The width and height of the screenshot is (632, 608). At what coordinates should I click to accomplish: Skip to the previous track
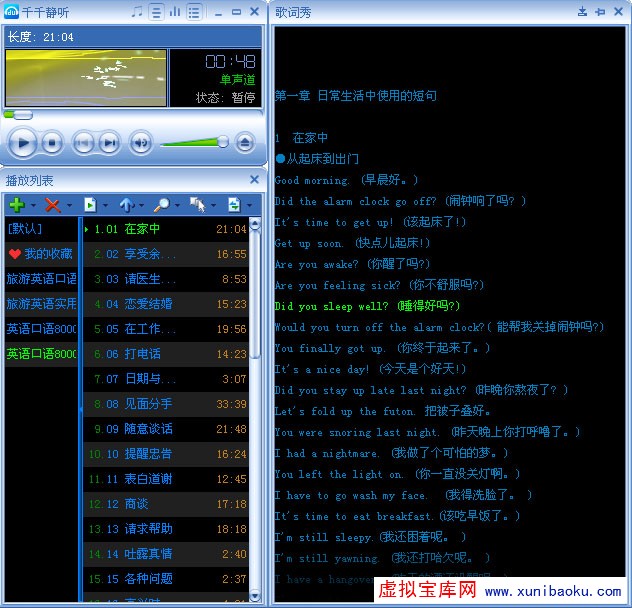(x=83, y=143)
